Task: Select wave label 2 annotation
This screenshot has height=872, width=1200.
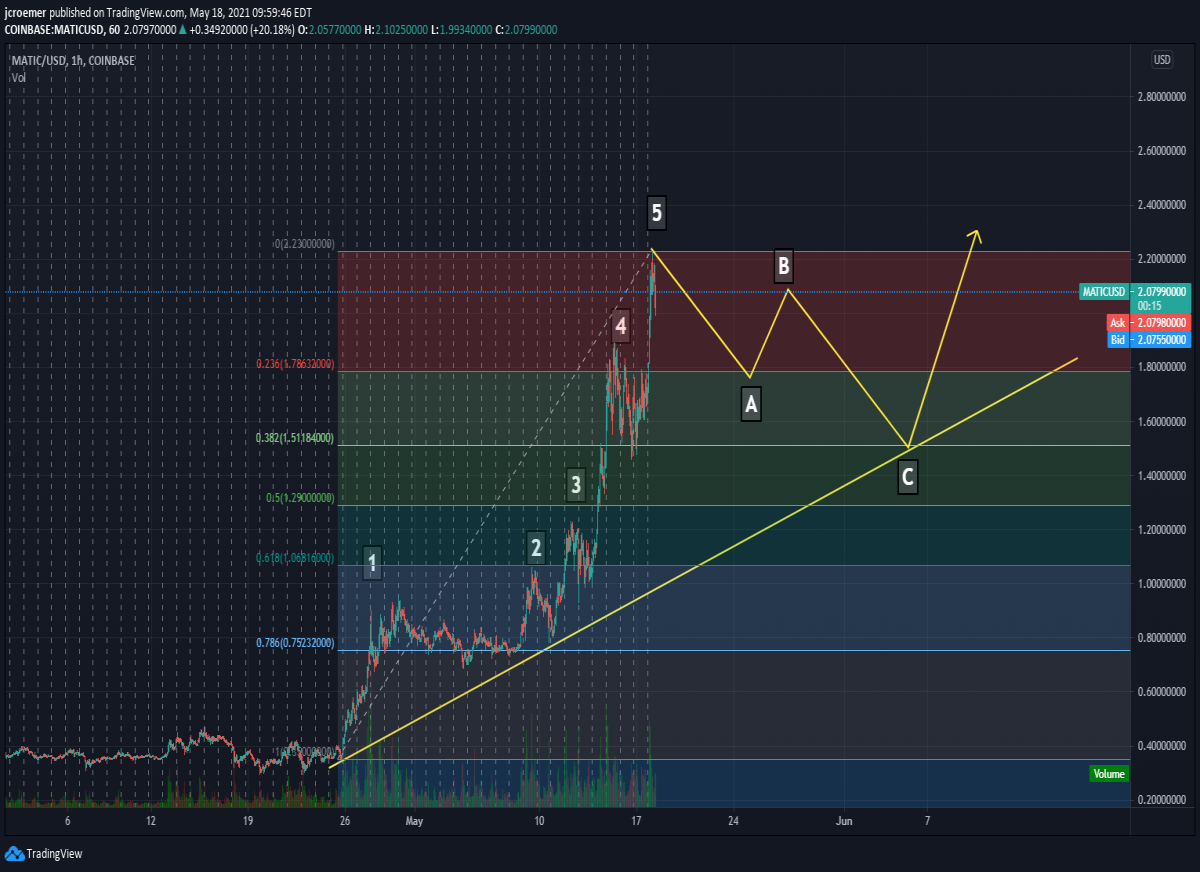Action: [536, 547]
